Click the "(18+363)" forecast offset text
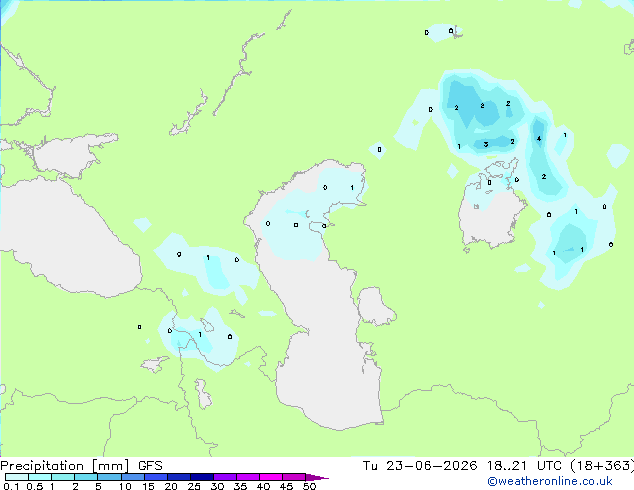The width and height of the screenshot is (634, 490). [602, 466]
